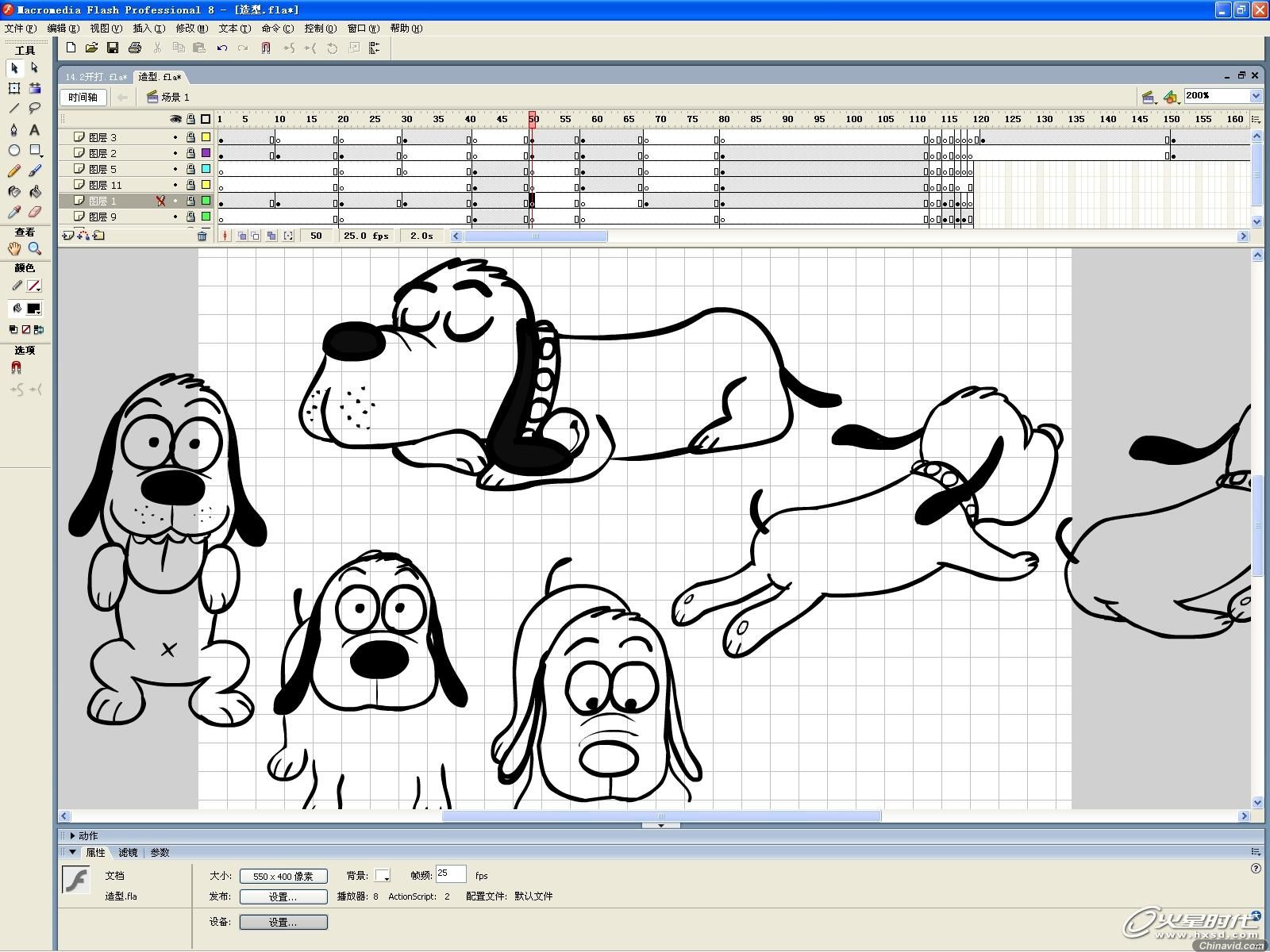Click the 550 x 400 像素 size button
This screenshot has width=1270, height=952.
coord(283,876)
